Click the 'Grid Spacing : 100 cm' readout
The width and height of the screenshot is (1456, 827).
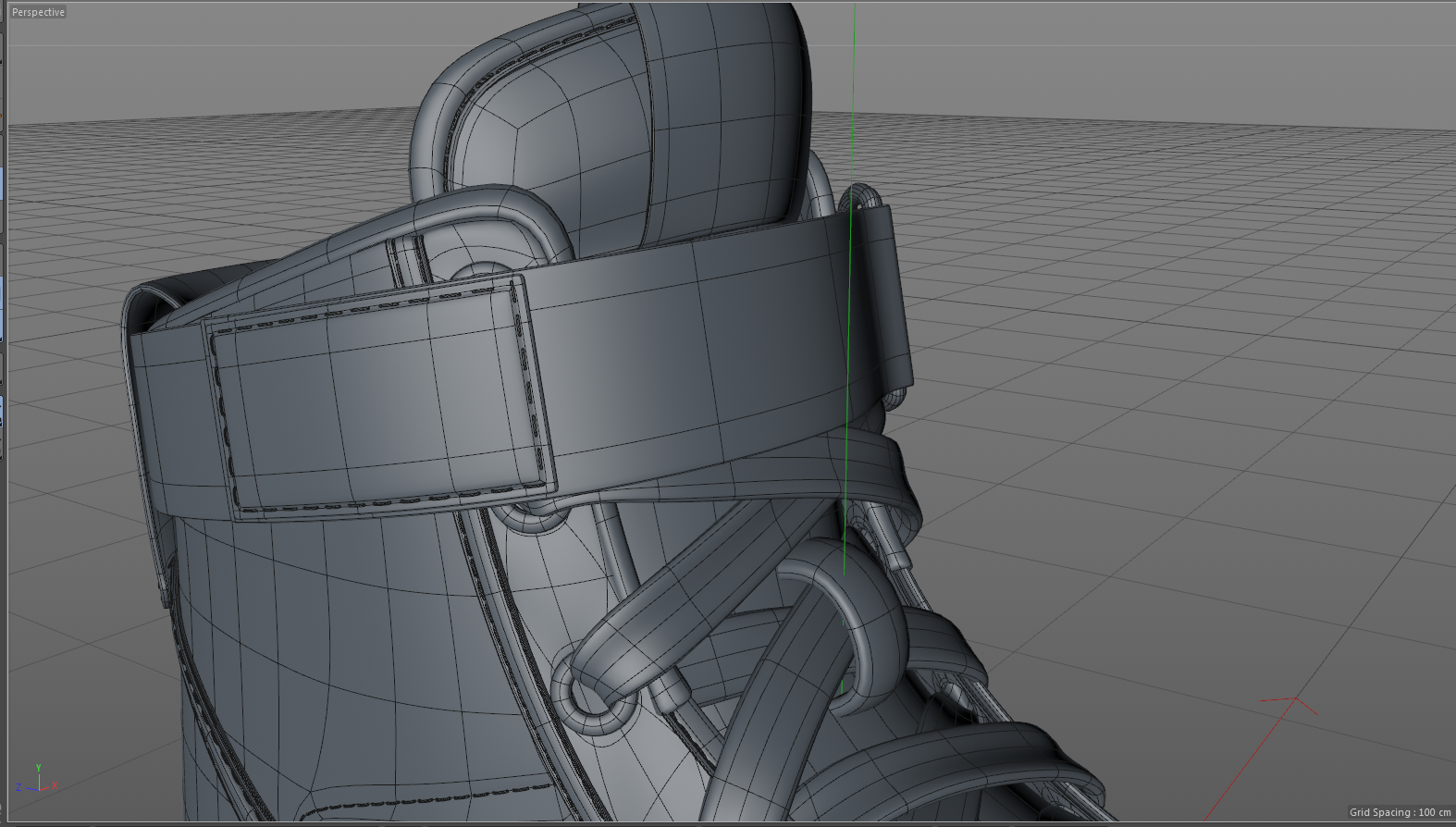click(1400, 812)
